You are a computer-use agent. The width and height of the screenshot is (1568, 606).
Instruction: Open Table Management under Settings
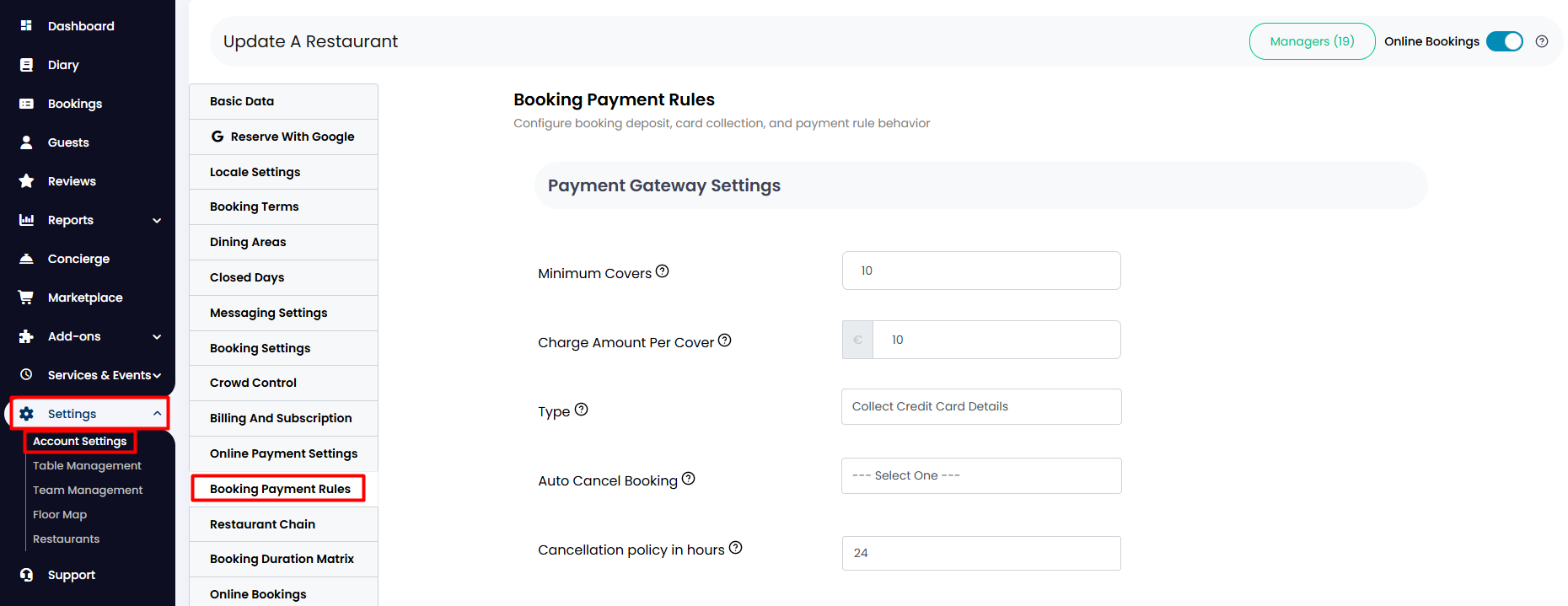point(87,465)
